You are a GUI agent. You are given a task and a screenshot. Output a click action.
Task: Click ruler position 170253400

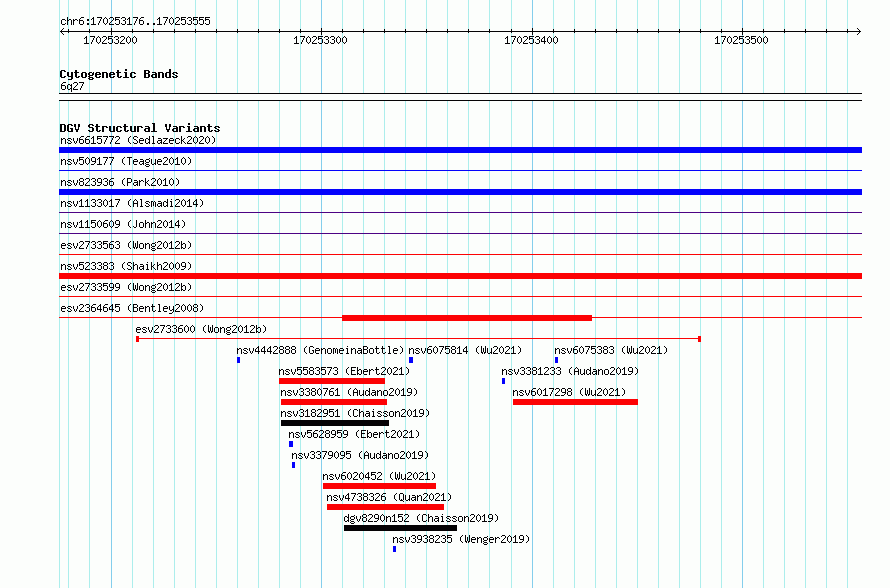point(531,40)
